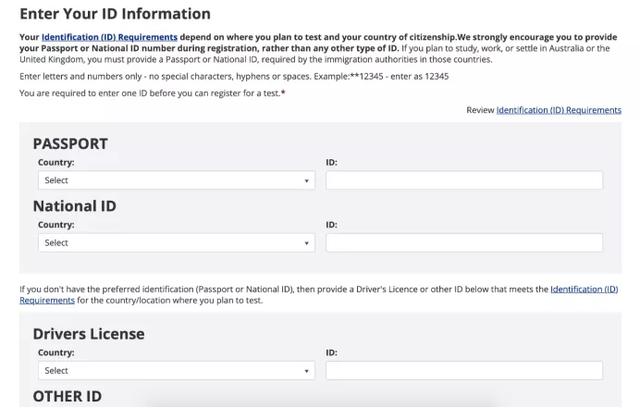Viewport: 640px width, 408px height.
Task: Click the Drivers License section heading
Action: (x=88, y=334)
